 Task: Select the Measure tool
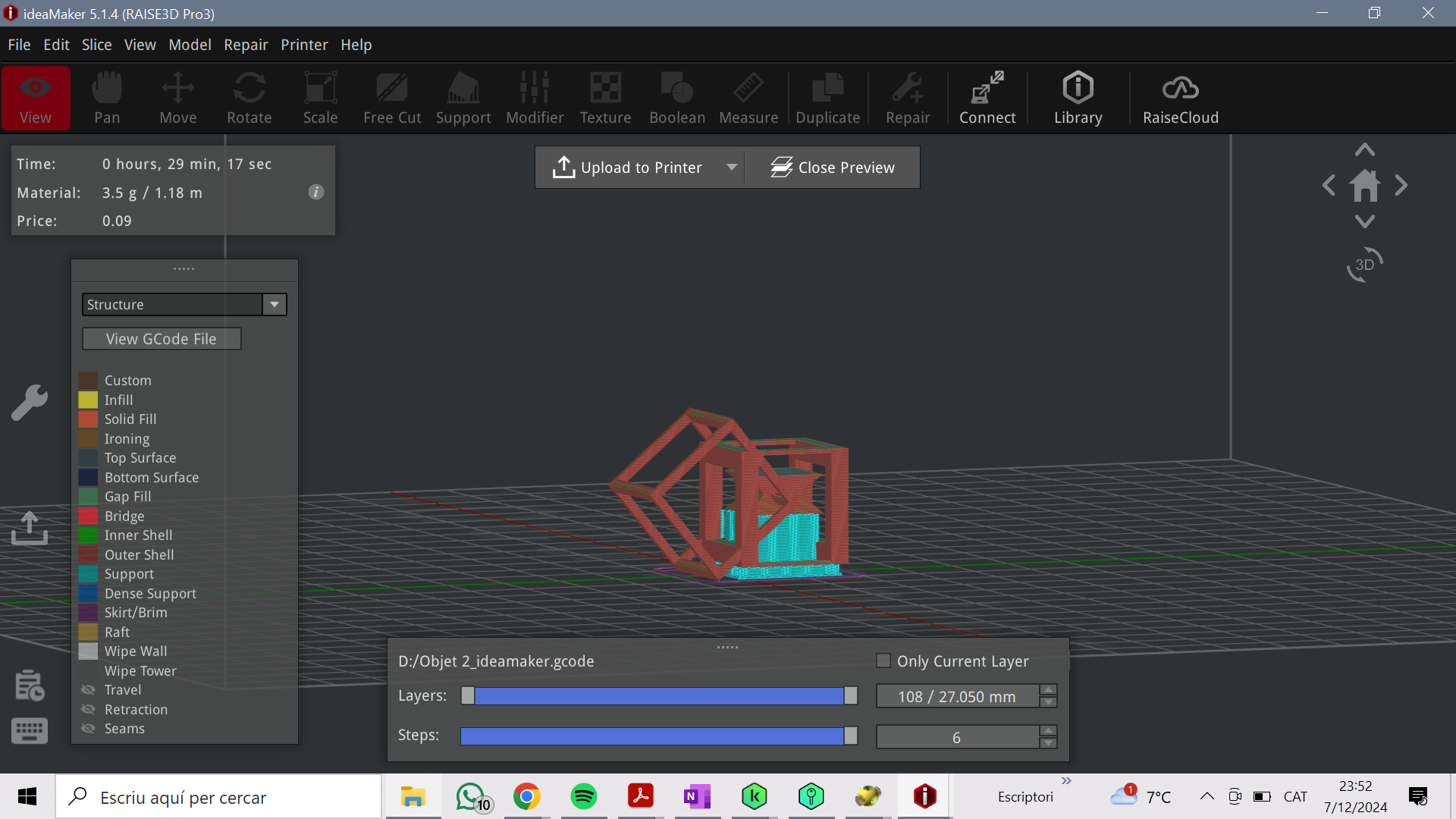coord(748,98)
